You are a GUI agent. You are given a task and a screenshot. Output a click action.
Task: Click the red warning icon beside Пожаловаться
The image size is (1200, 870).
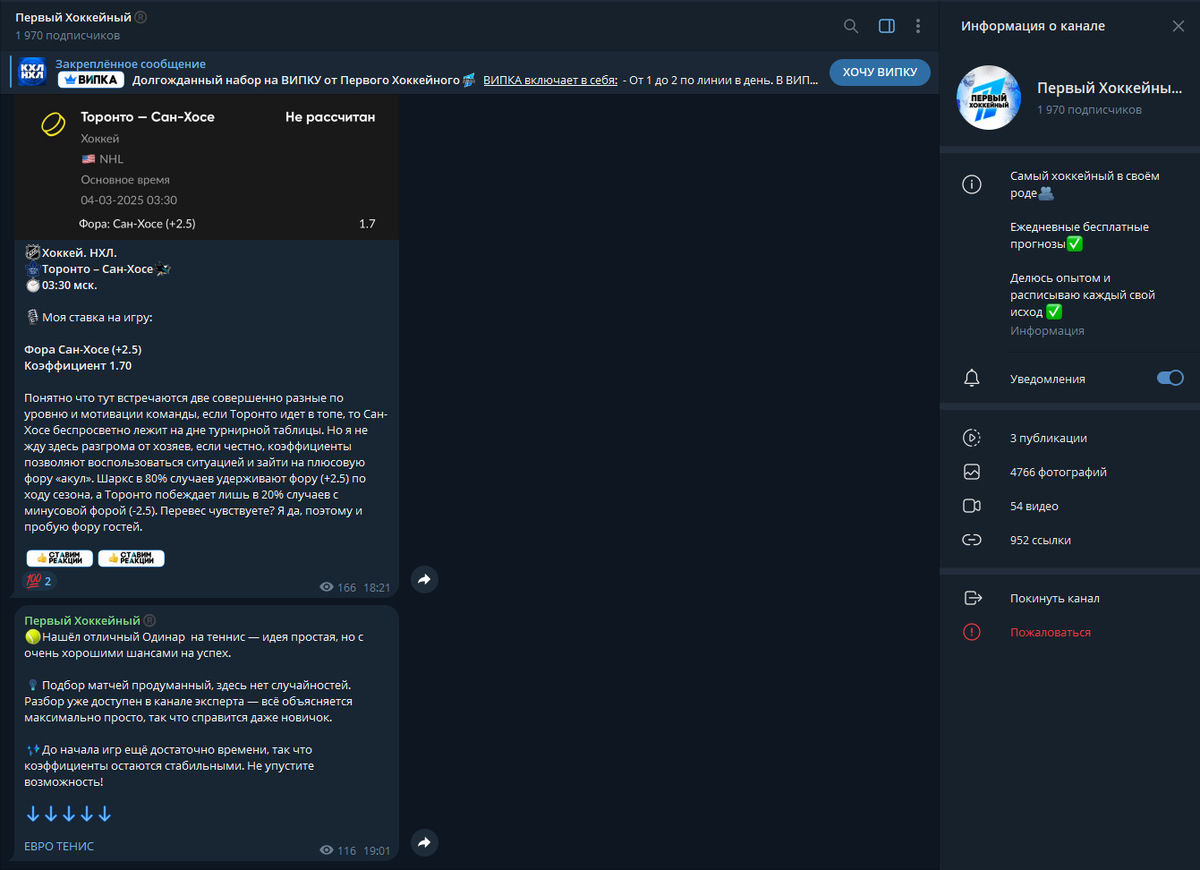click(971, 632)
